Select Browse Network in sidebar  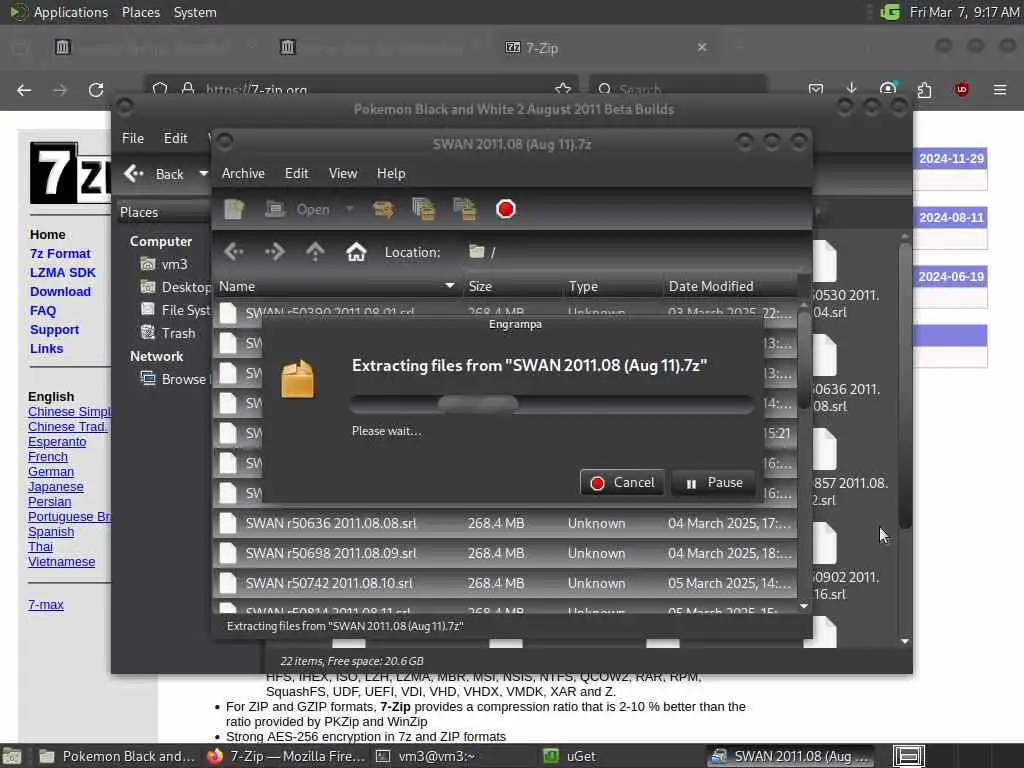coord(175,379)
